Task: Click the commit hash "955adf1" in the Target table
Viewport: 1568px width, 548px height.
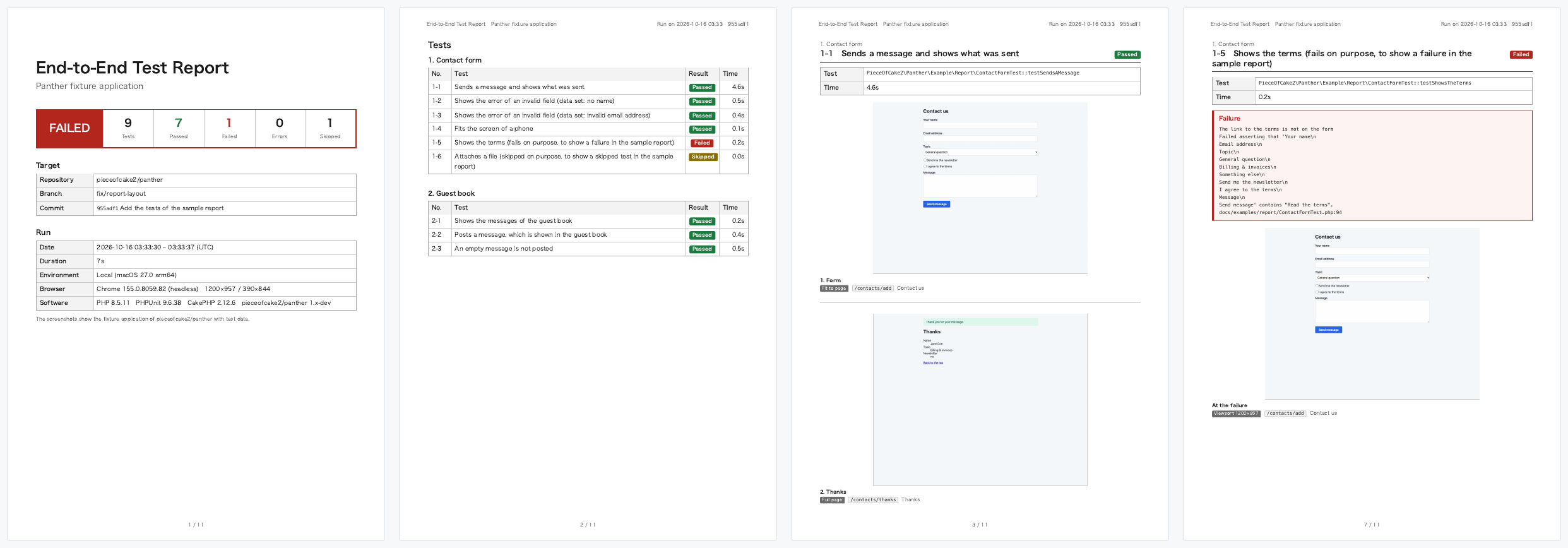Action: (107, 208)
